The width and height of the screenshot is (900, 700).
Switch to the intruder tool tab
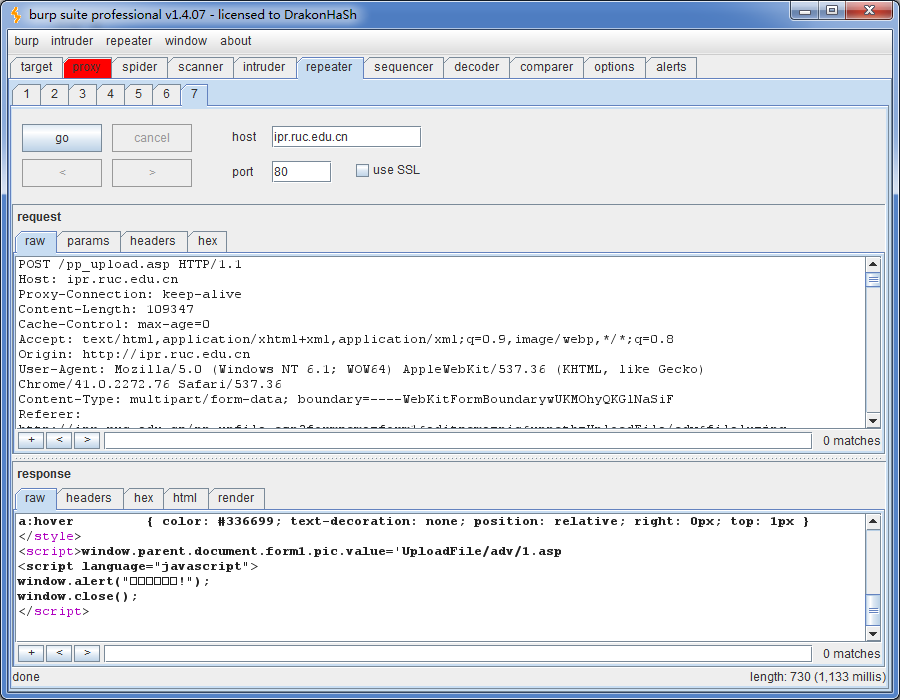[264, 67]
